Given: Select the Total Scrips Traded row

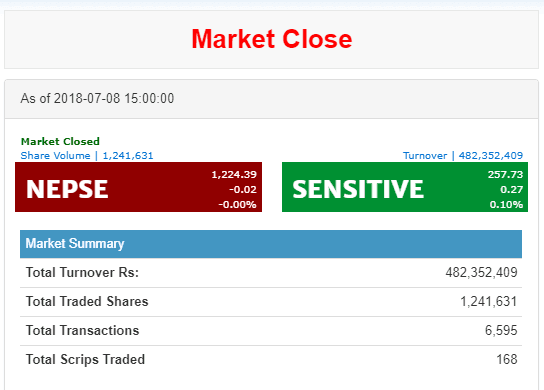Looking at the screenshot, I should [x=271, y=360].
